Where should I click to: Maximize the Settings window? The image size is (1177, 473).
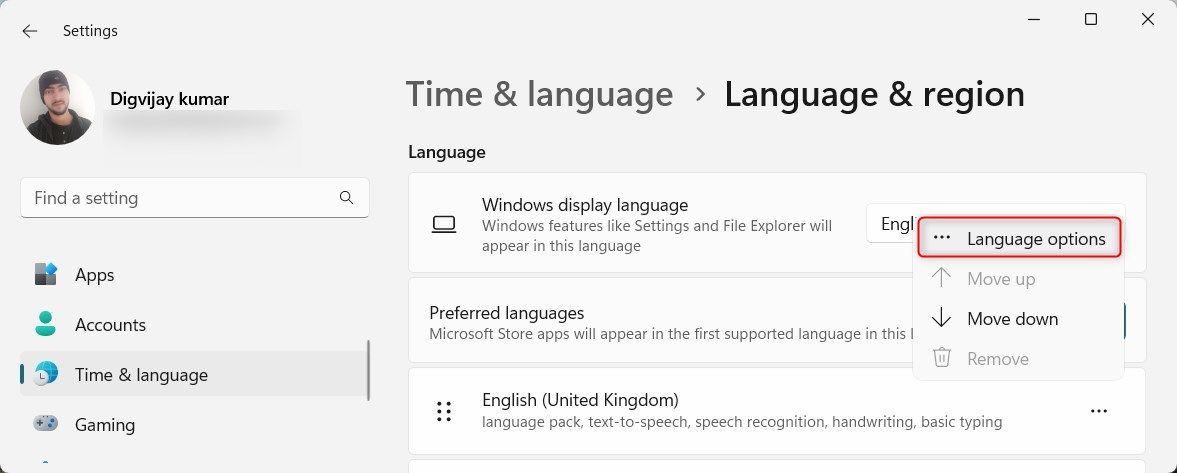[x=1091, y=19]
